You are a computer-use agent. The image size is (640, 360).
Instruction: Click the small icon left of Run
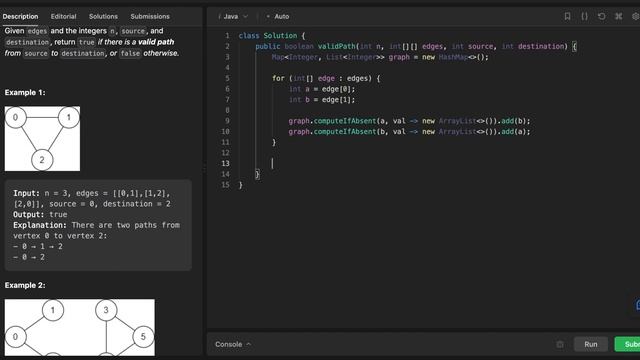(x=560, y=344)
